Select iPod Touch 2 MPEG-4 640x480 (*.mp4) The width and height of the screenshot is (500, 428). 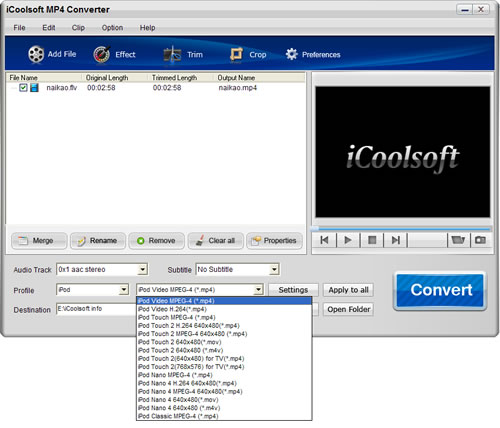pos(224,334)
